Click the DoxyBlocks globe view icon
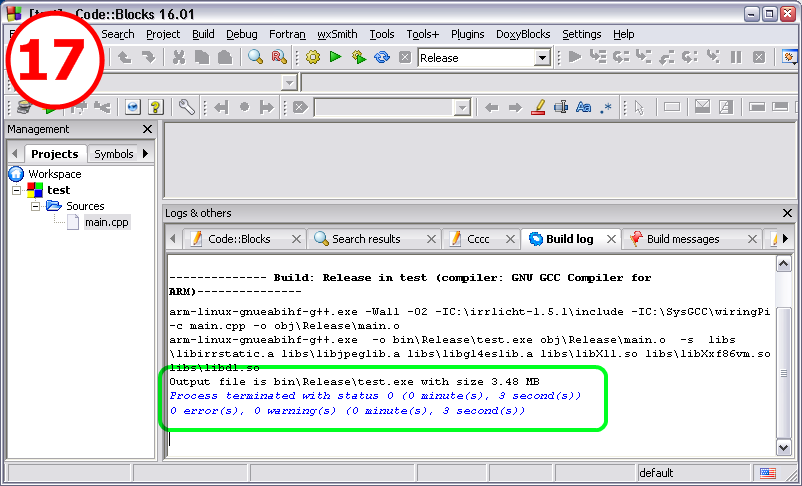The width and height of the screenshot is (802, 486). pyautogui.click(x=133, y=107)
